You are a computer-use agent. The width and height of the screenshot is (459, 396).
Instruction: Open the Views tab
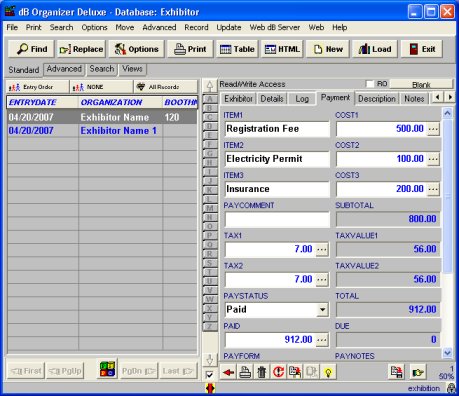pyautogui.click(x=132, y=69)
